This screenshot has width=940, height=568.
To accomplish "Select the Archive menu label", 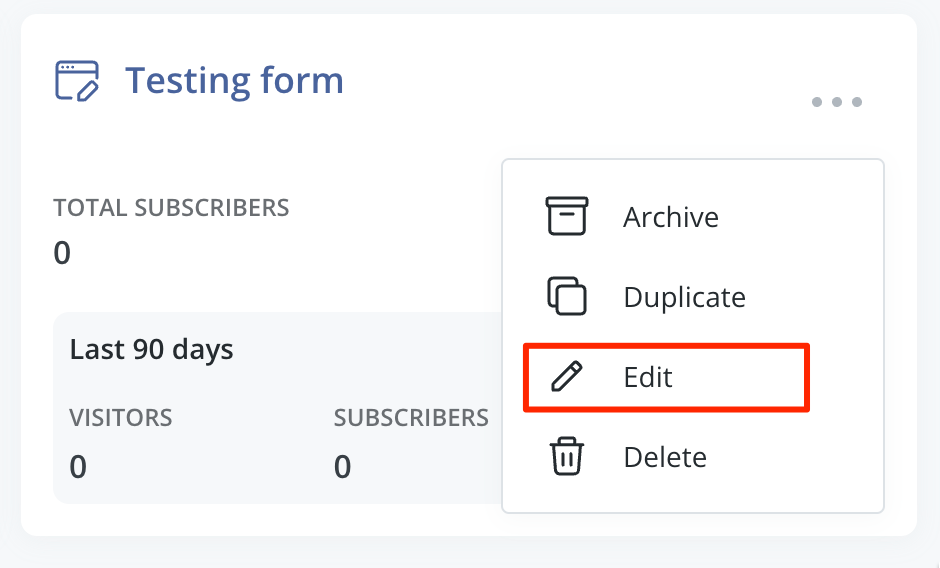I will tap(670, 217).
